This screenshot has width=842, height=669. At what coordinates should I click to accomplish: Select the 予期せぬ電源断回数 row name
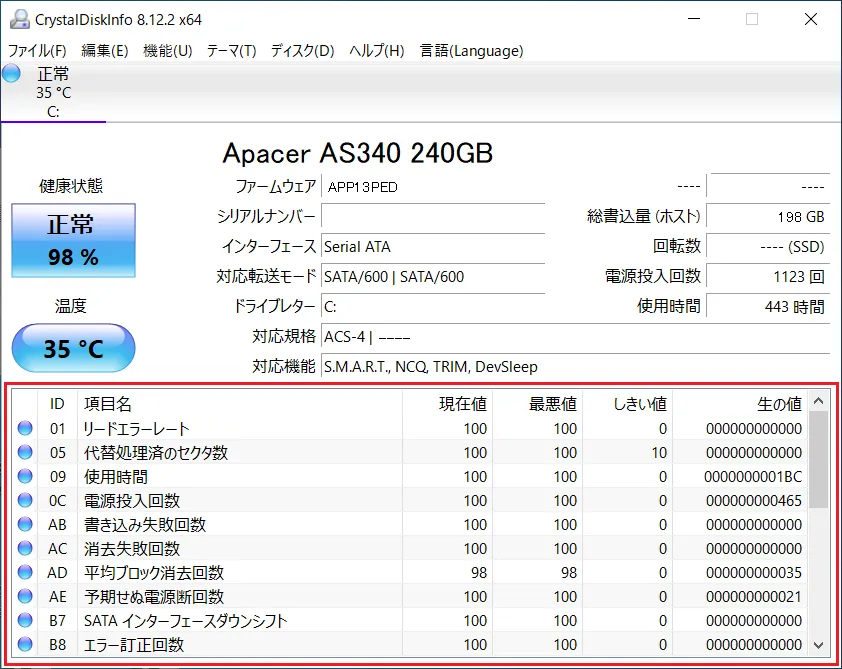coord(154,597)
